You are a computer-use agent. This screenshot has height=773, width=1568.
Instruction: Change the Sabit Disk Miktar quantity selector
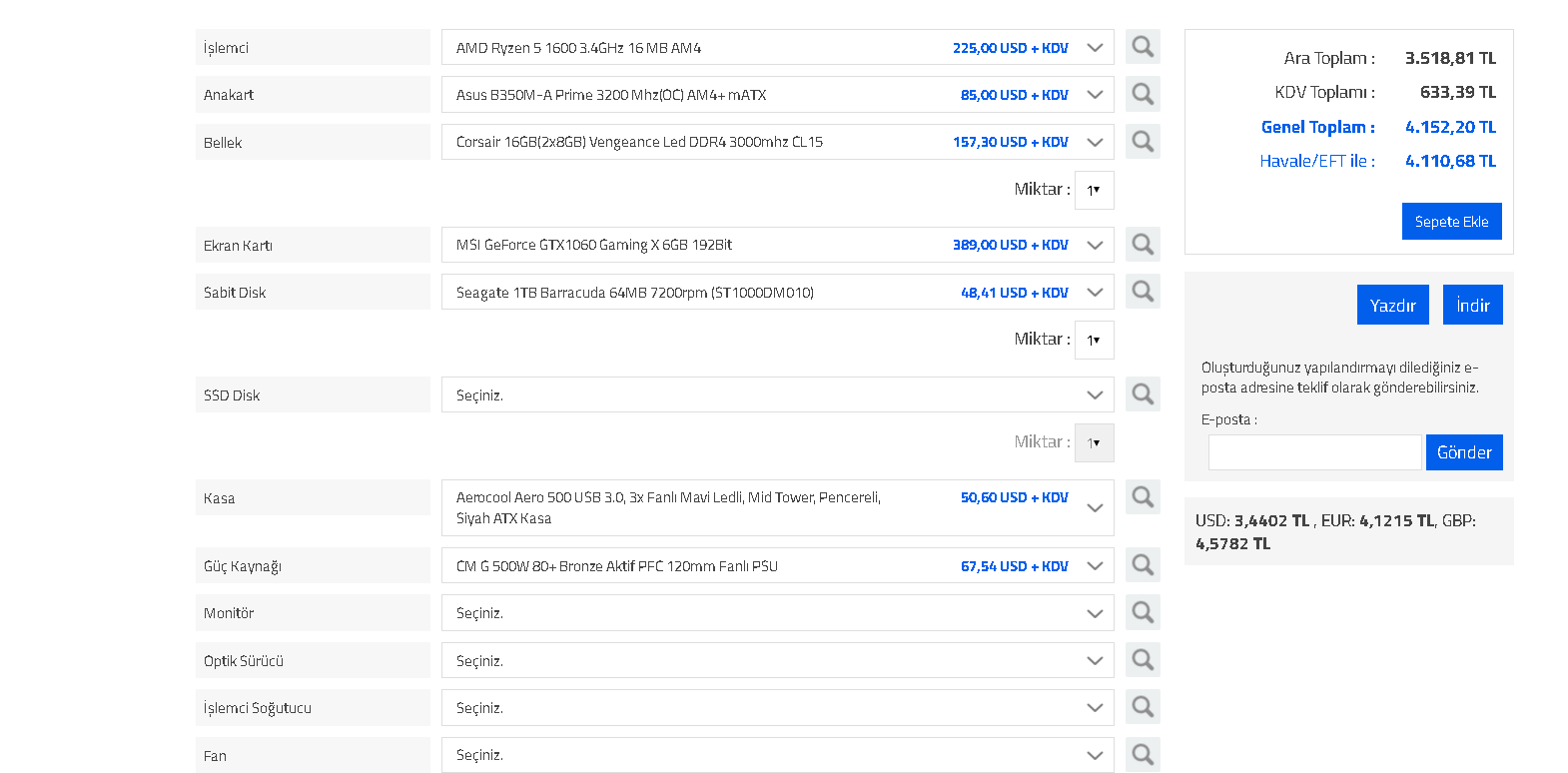coord(1094,340)
